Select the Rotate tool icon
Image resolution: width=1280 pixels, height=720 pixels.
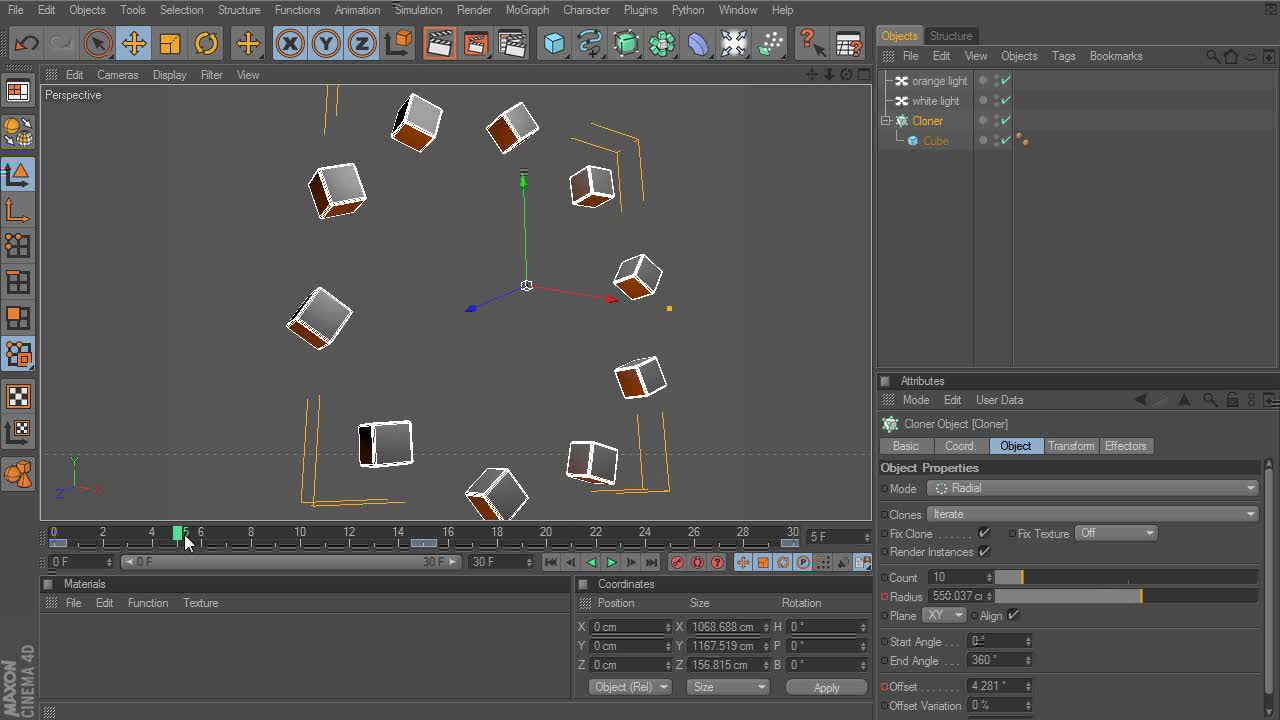[x=206, y=43]
